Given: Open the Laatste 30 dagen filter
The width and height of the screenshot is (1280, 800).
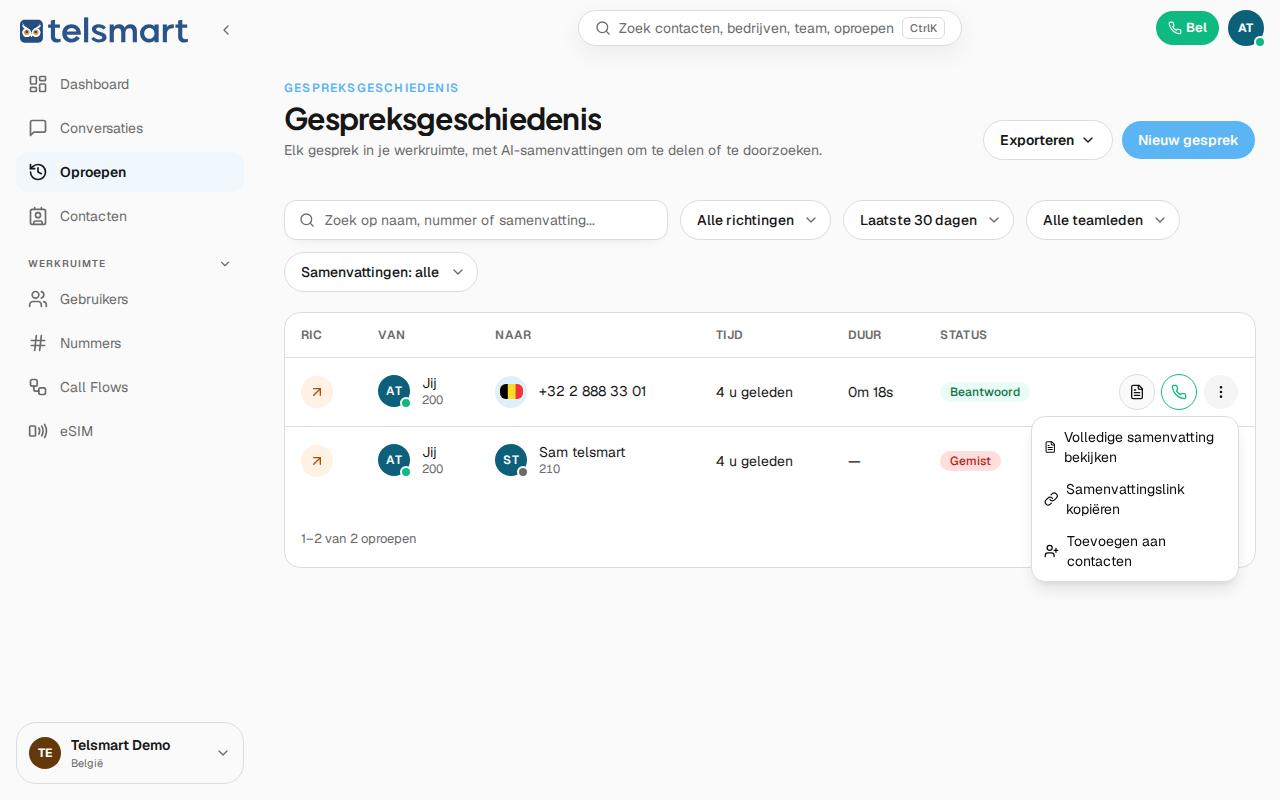Looking at the screenshot, I should point(928,220).
